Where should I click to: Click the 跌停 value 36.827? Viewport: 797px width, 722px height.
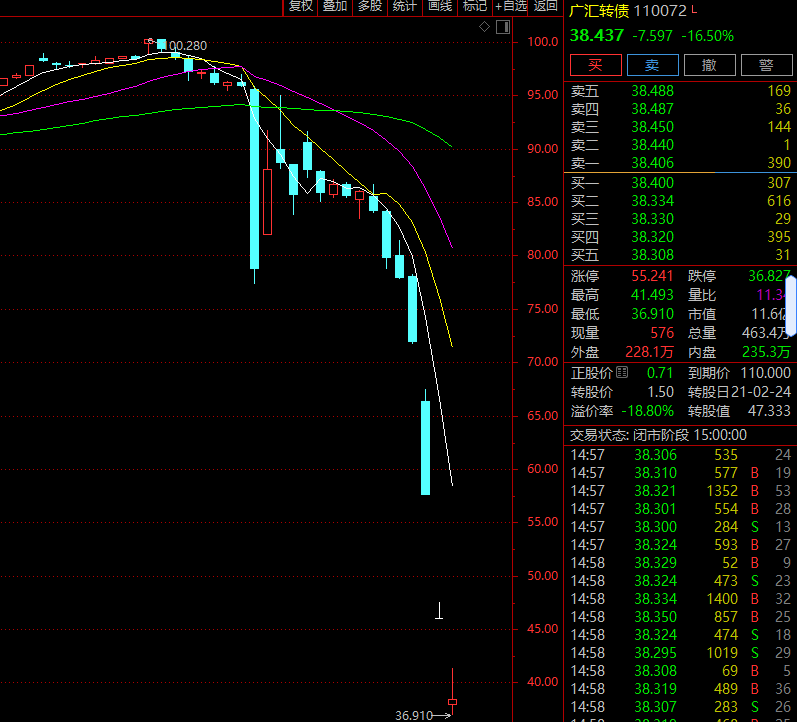[x=769, y=276]
